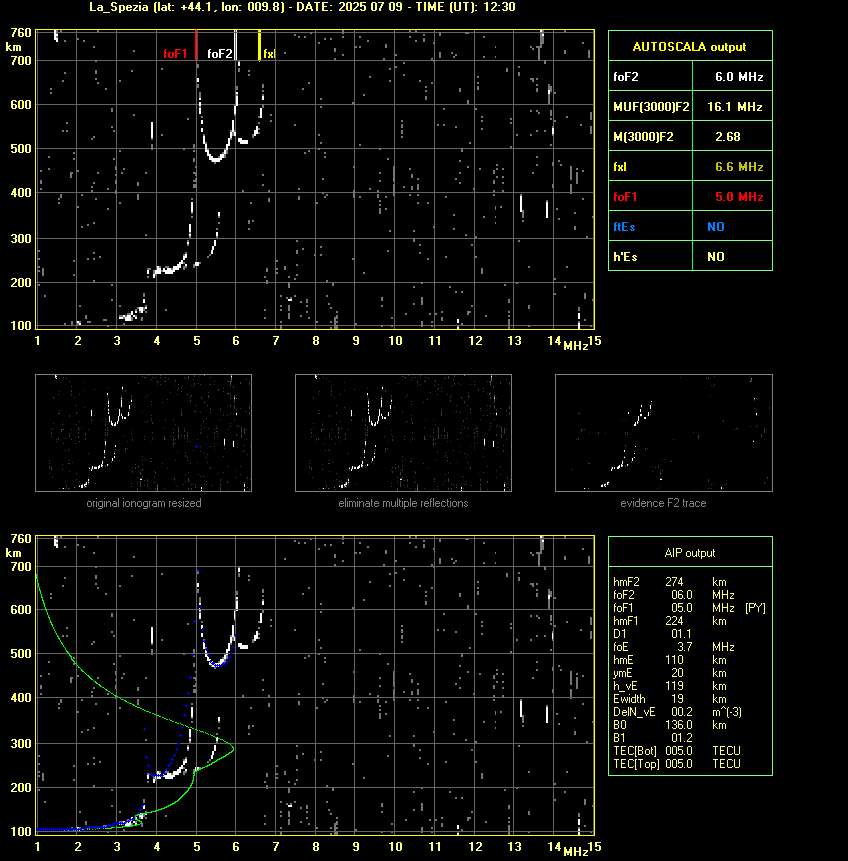Select the AUTOSCALA output header
Screen dimensions: 848x861
point(690,47)
